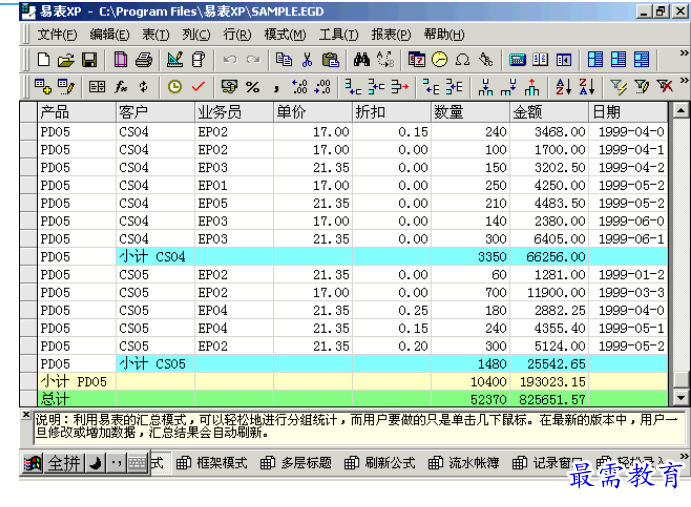Remove filter with the red X funnel icon

point(665,87)
